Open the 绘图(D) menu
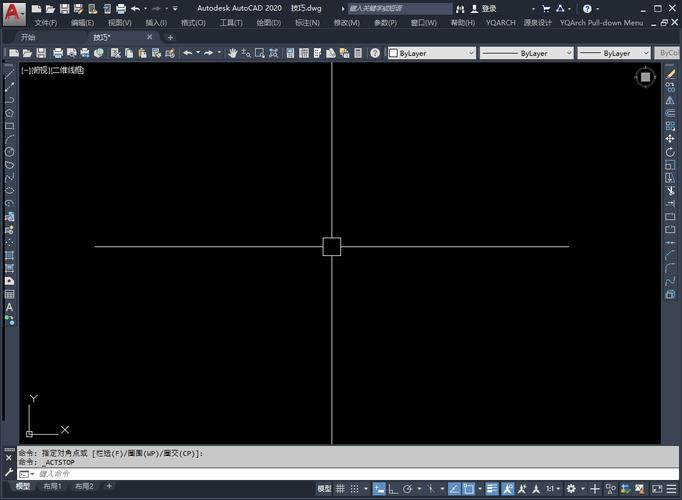Screen dimensions: 682x500 [x=269, y=22]
